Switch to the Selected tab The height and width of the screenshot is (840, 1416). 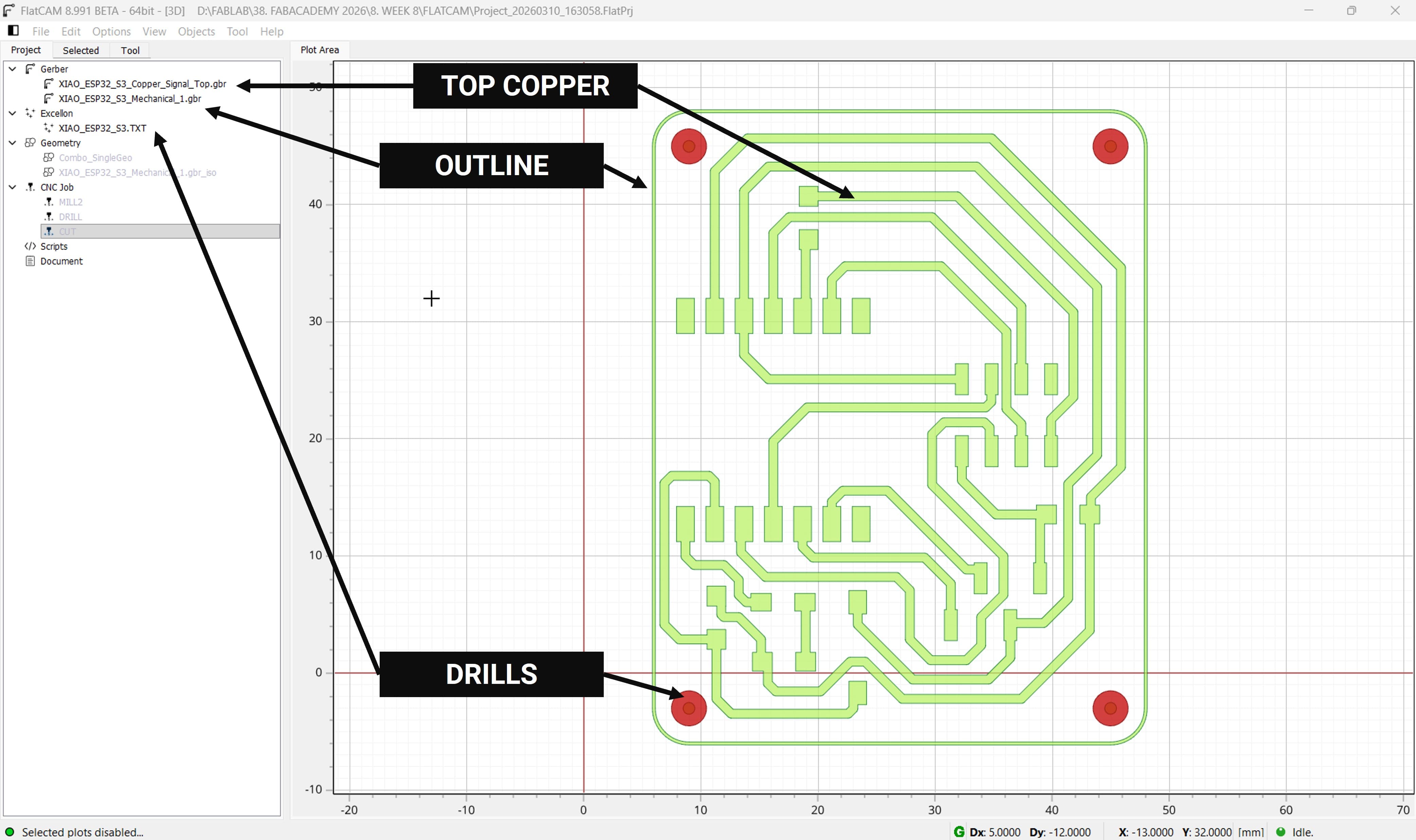pyautogui.click(x=80, y=50)
